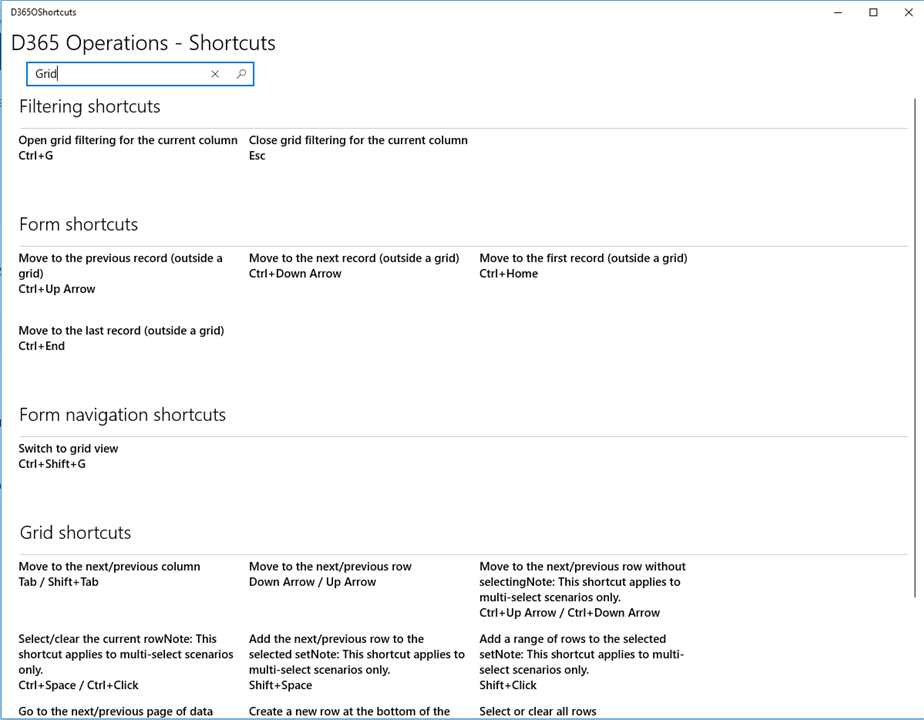
Task: Select Close grid filtering Esc entry
Action: click(358, 148)
